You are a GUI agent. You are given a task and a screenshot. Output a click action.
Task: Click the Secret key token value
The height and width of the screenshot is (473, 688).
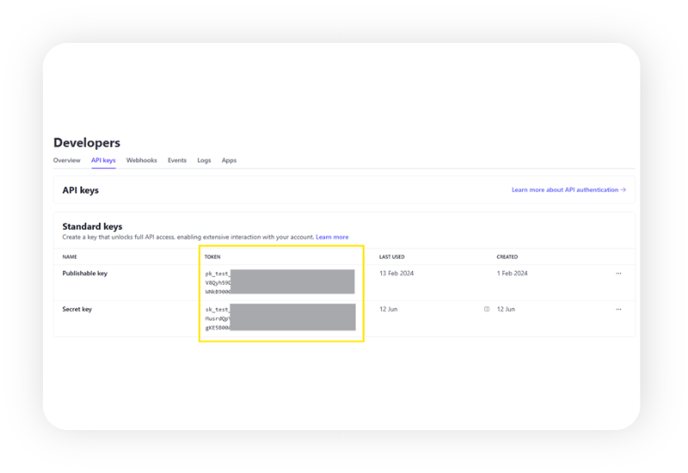(x=280, y=318)
